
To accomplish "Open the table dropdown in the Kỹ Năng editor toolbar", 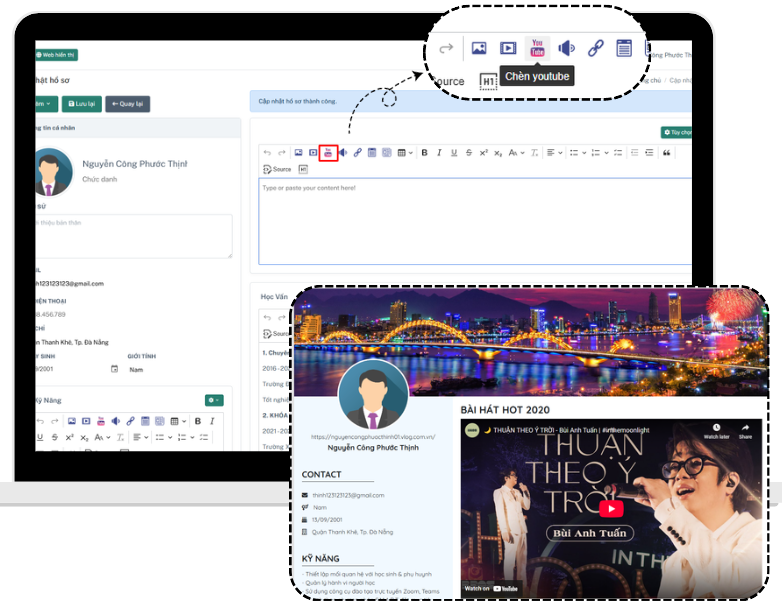I will click(x=178, y=421).
